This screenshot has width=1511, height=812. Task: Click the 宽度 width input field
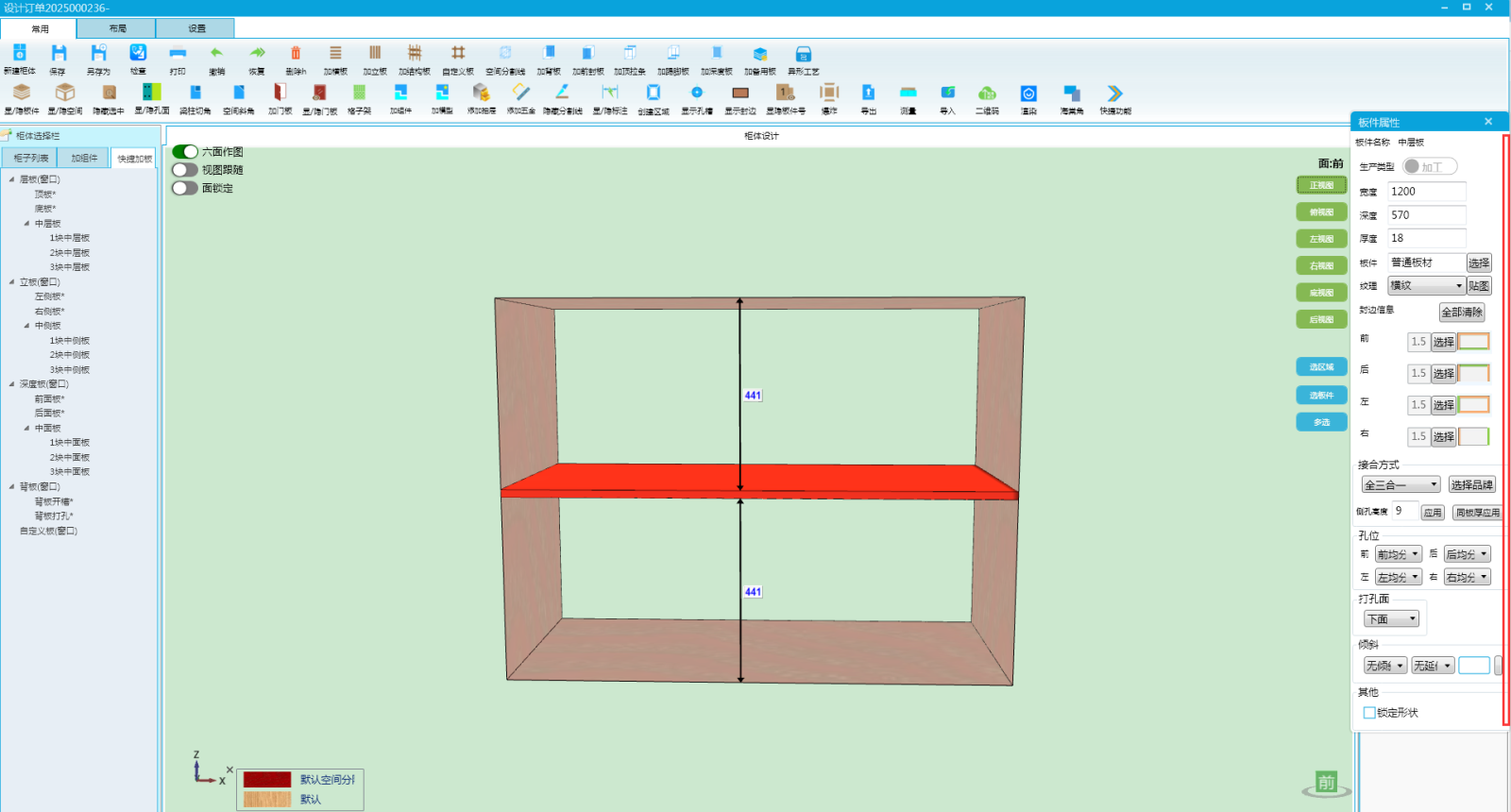point(1425,192)
